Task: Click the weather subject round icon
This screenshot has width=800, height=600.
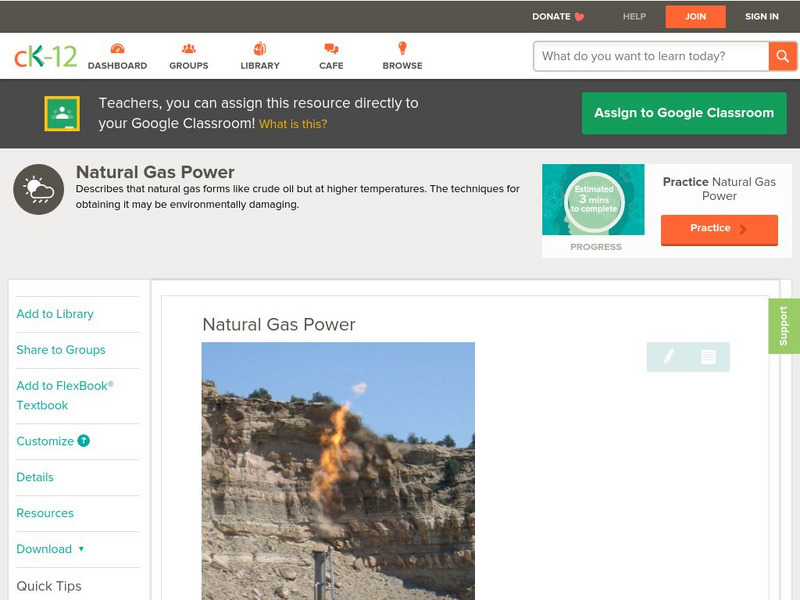Action: (39, 189)
